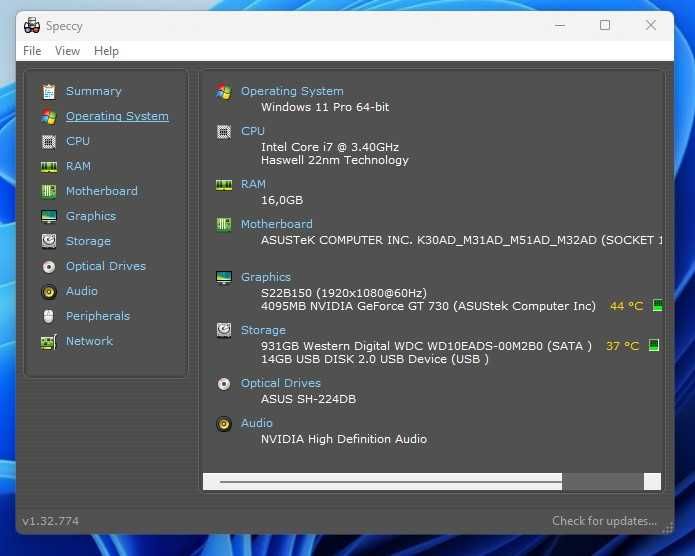The image size is (695, 556).
Task: Click the Audio speaker icon in sidebar
Action: pos(49,292)
